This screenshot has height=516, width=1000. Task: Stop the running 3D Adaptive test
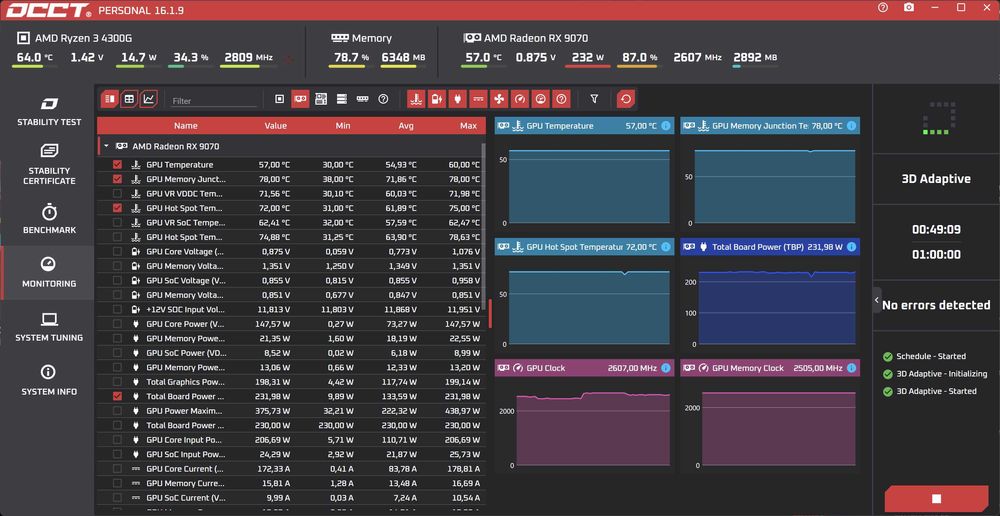point(936,499)
